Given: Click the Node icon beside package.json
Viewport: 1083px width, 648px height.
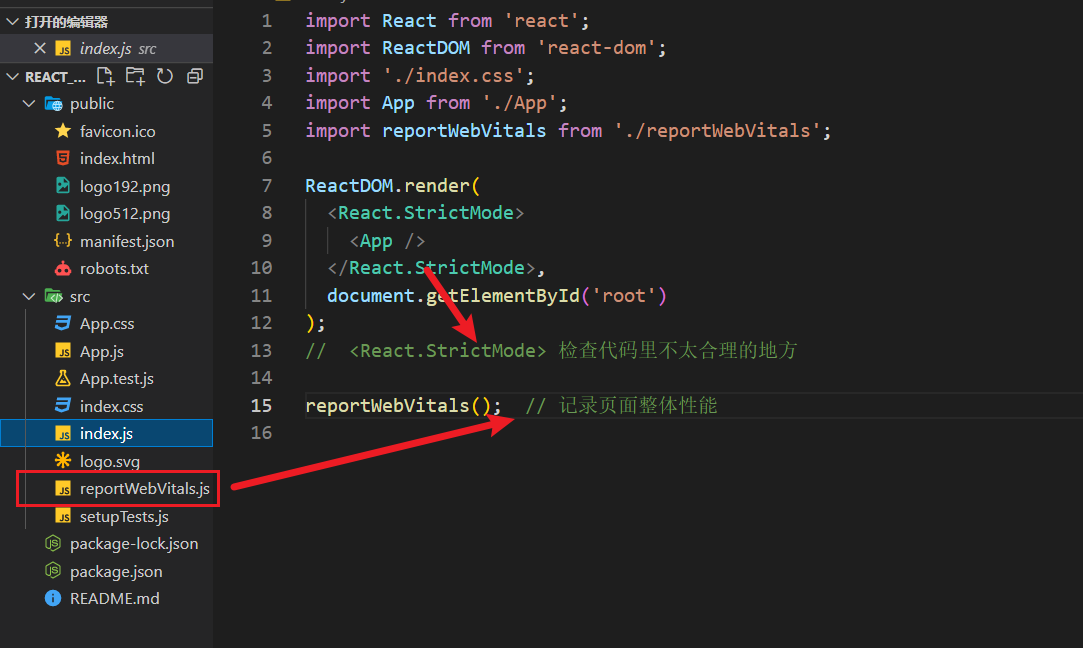Looking at the screenshot, I should coord(53,571).
